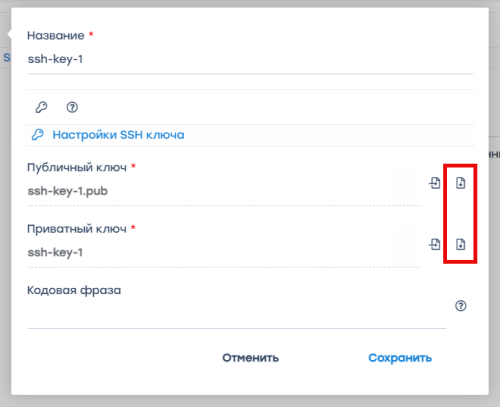Screen dimensions: 500x407
Task: Show help for Кодовая фраза
Action: click(461, 306)
